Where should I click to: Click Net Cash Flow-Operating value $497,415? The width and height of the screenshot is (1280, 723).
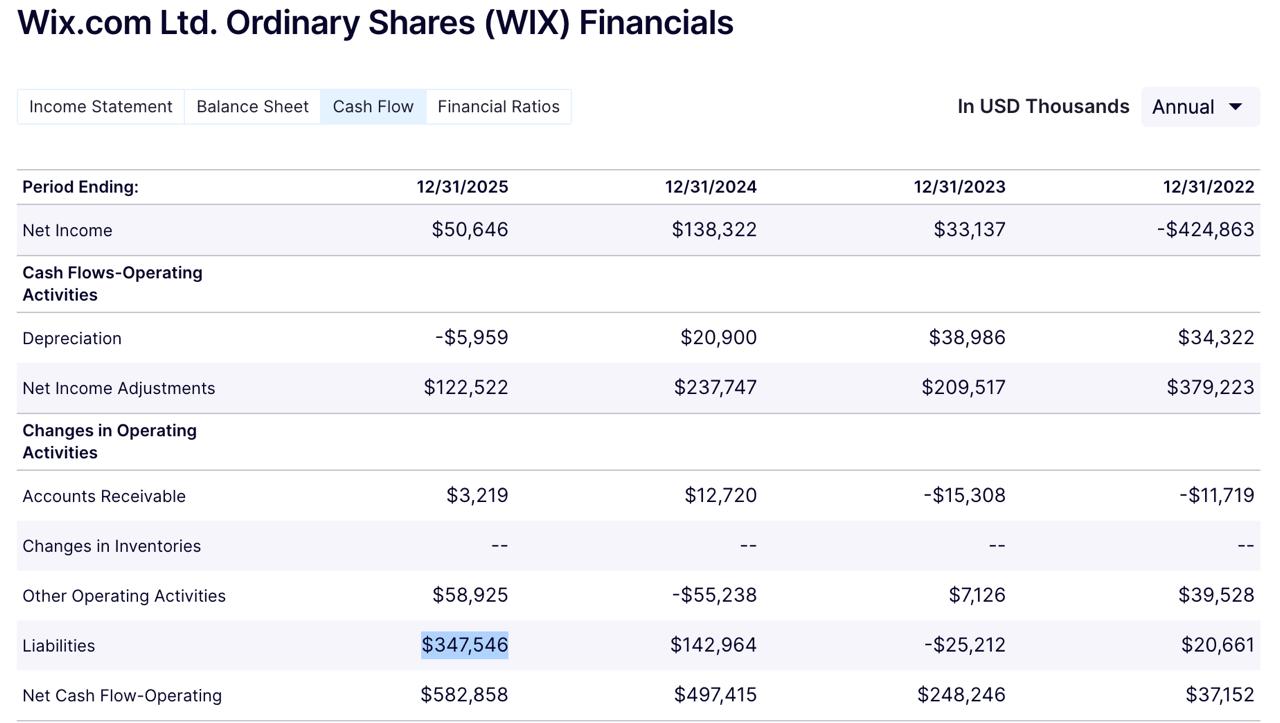click(x=716, y=696)
